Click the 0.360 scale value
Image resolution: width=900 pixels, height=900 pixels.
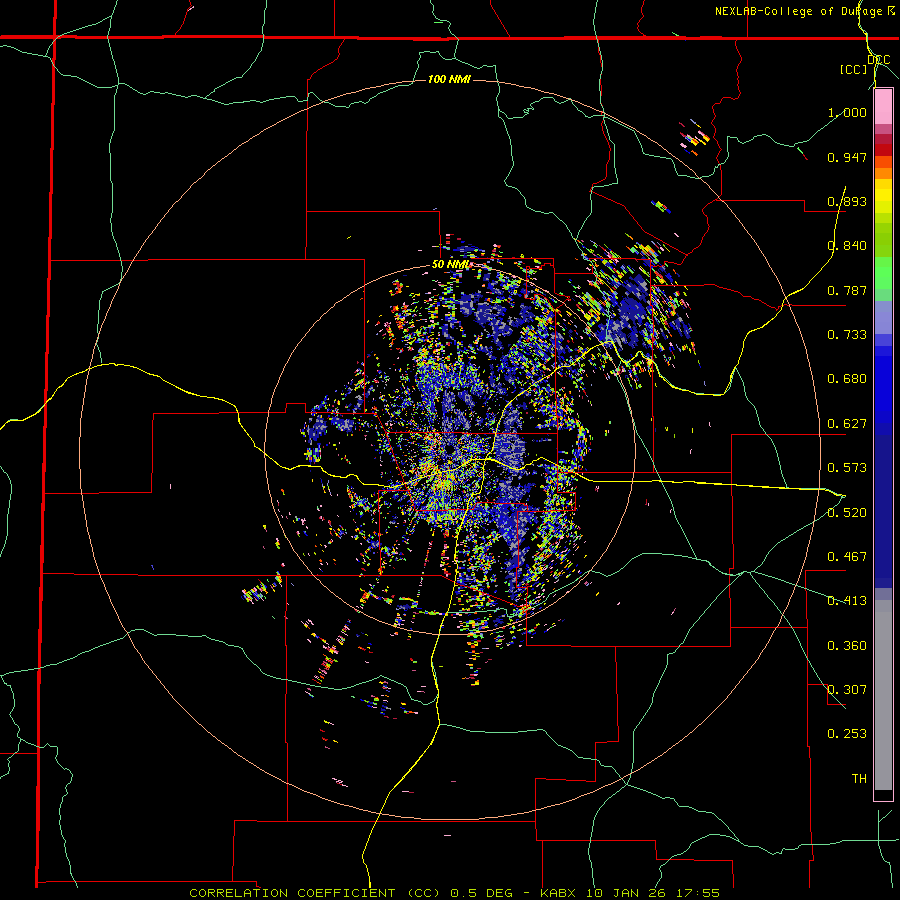click(847, 646)
